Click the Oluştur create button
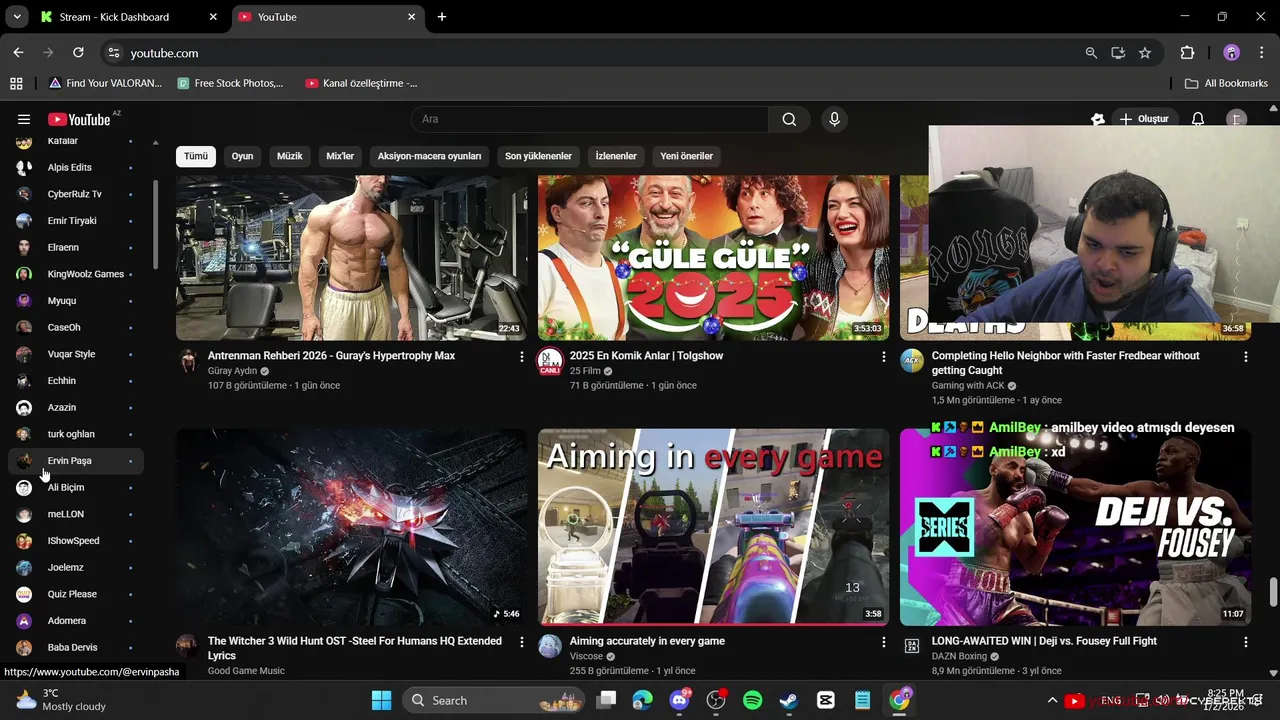1280x720 pixels. click(x=1144, y=119)
